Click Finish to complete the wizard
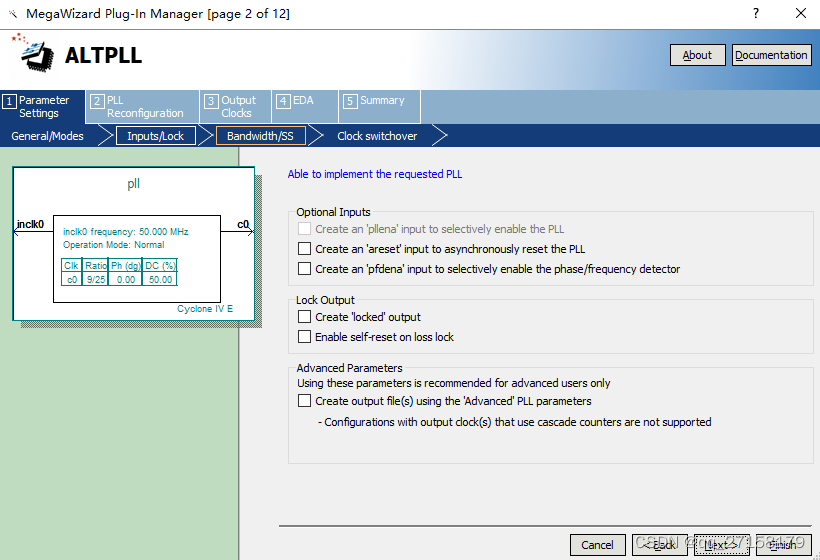Screen dimensions: 820x560 (x=783, y=545)
